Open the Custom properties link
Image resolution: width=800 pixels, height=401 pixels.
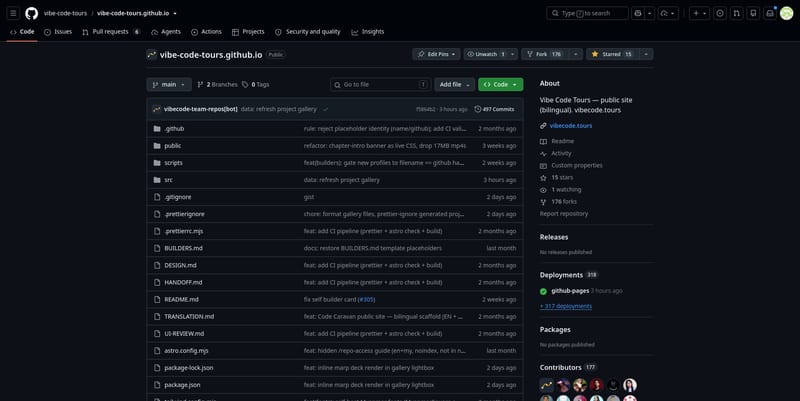click(x=577, y=165)
